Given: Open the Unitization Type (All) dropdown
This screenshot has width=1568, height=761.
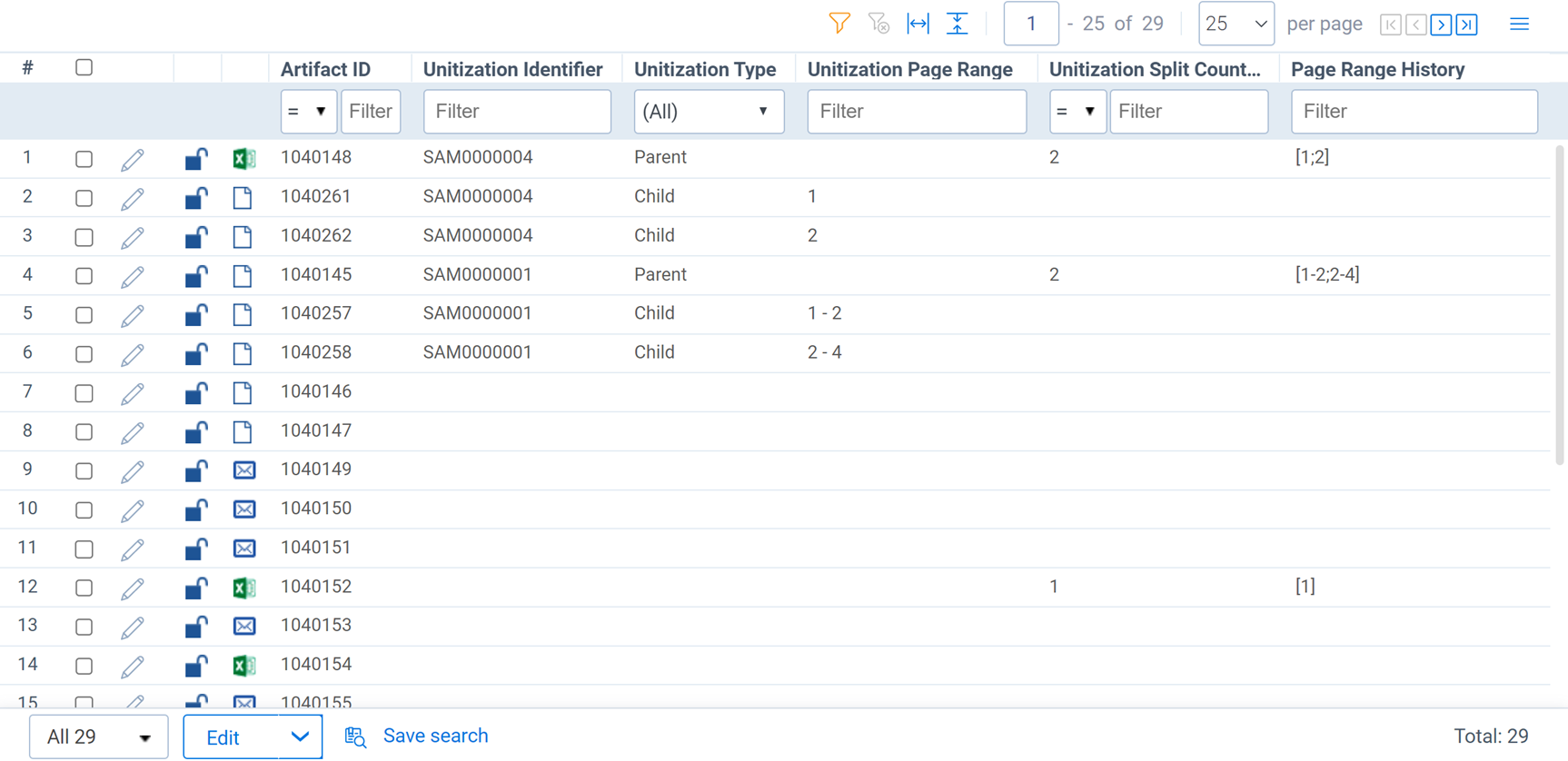Looking at the screenshot, I should [709, 112].
